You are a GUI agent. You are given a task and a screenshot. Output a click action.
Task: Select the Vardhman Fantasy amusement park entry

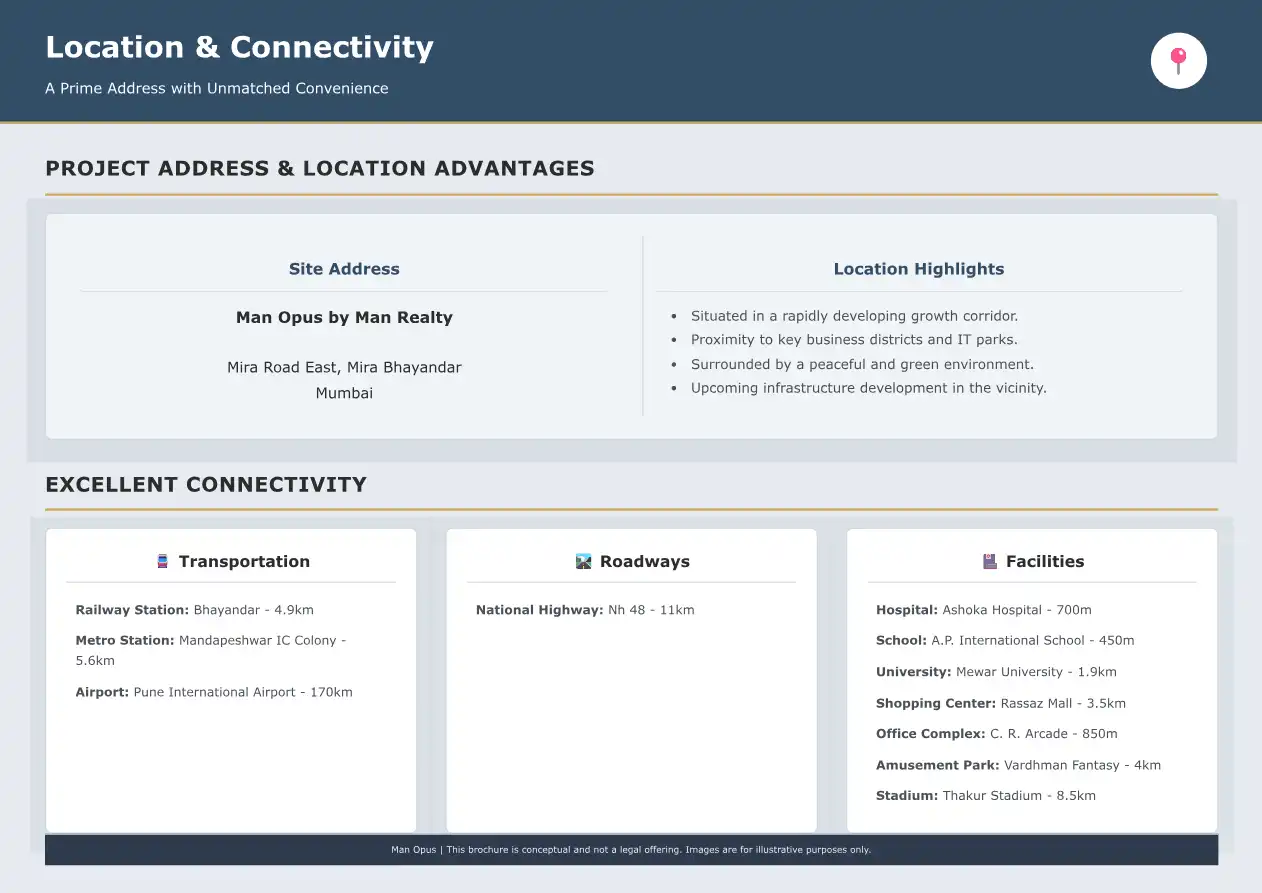click(x=1018, y=765)
